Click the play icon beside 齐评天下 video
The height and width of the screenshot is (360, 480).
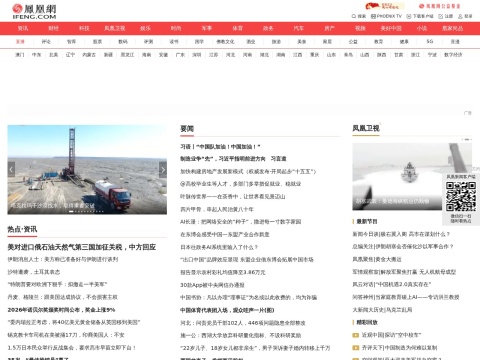tap(356, 348)
